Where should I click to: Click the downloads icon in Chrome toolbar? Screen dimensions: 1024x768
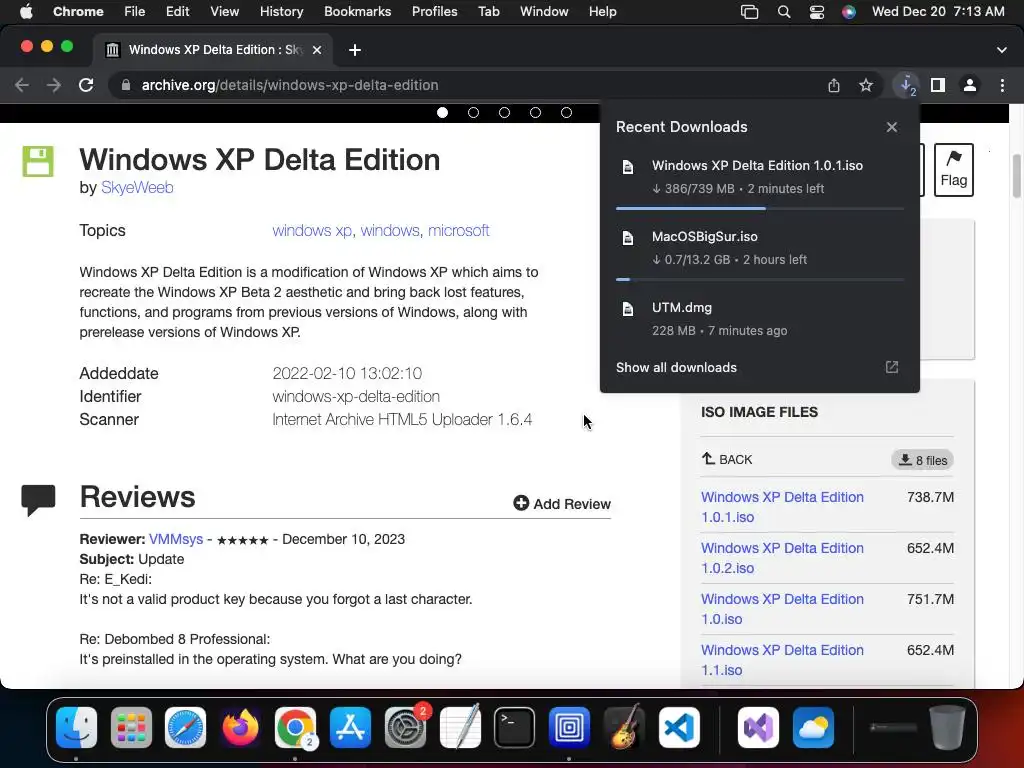coord(906,85)
